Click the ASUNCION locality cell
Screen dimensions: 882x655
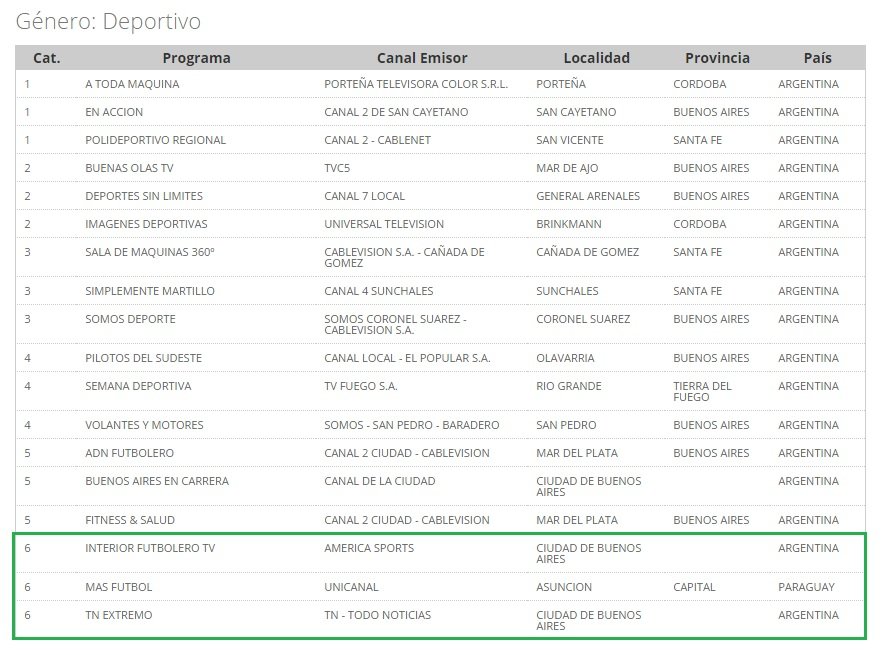564,587
